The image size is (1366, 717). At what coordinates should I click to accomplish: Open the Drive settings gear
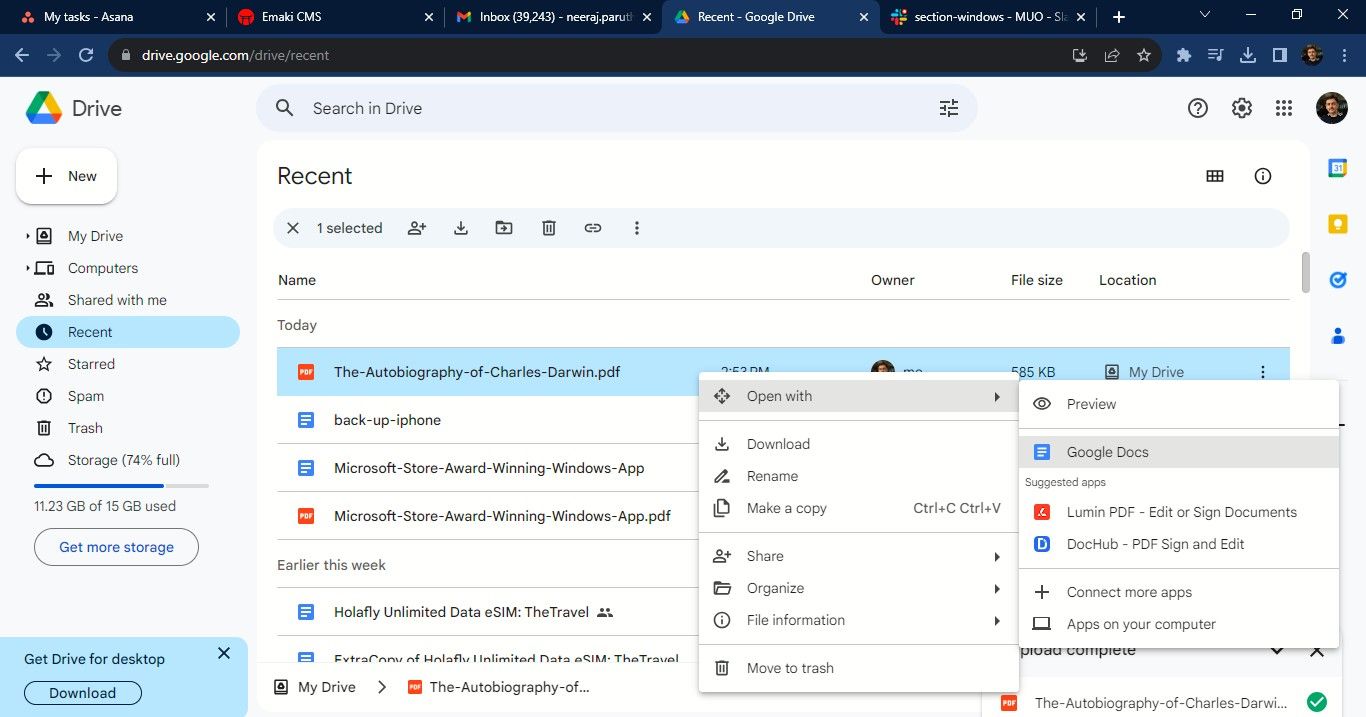1241,108
